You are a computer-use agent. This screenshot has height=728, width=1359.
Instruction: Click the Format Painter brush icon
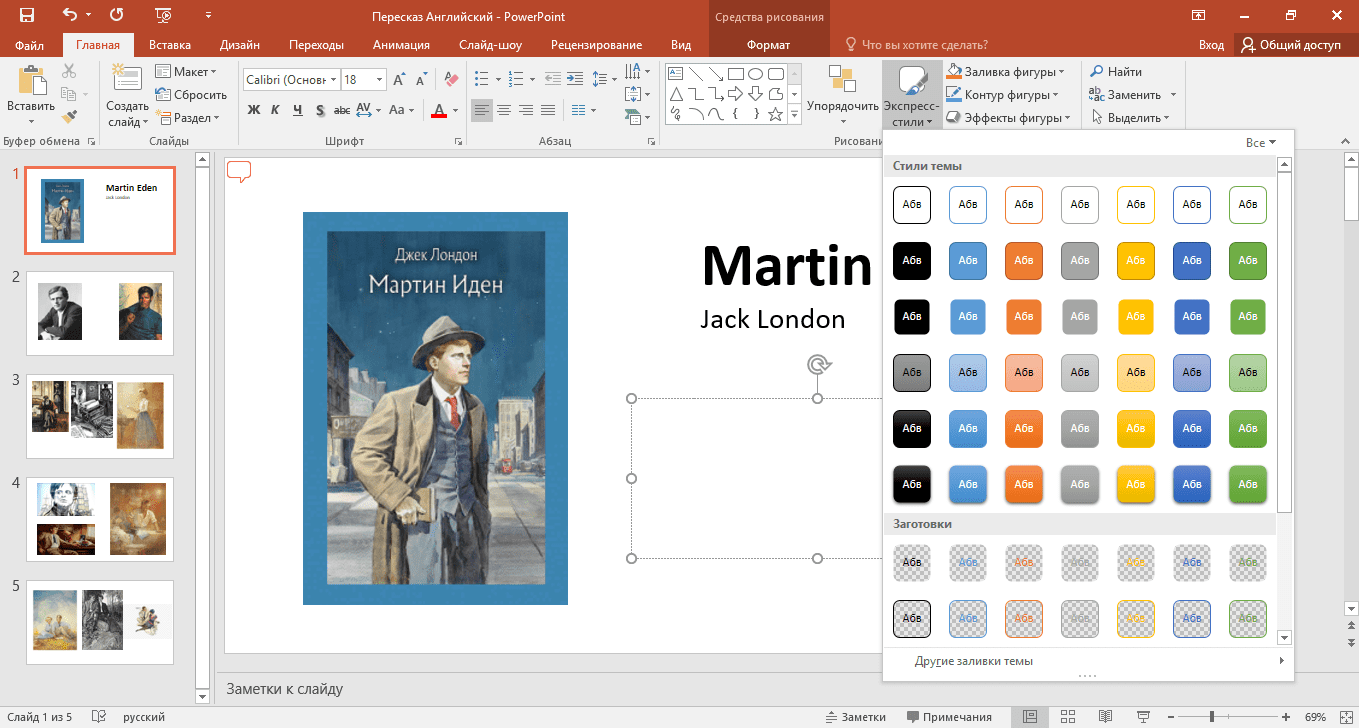[x=68, y=117]
